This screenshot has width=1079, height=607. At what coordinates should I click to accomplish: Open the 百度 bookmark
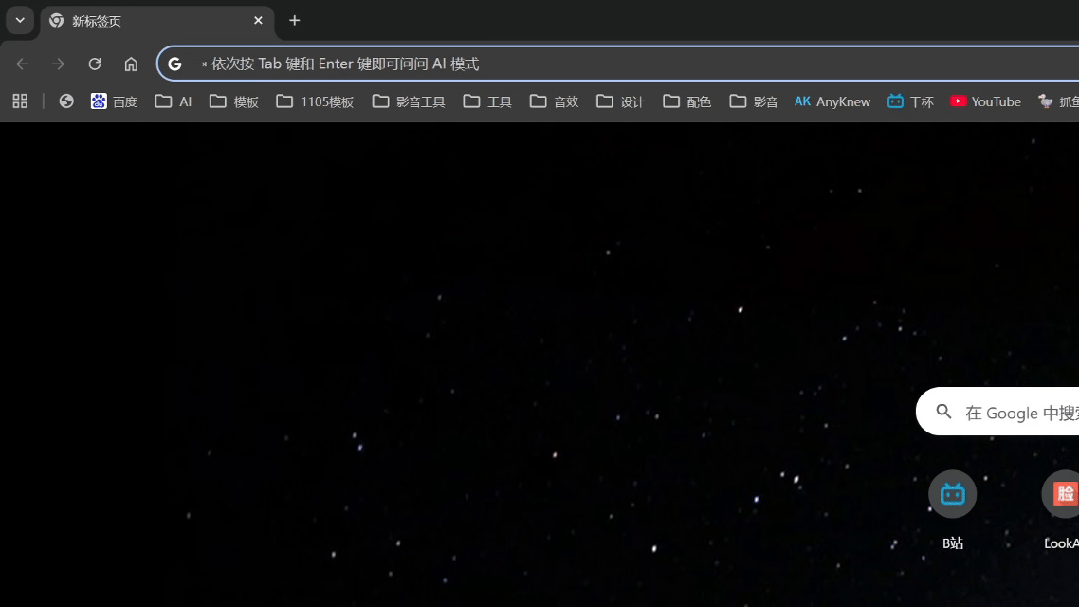114,101
